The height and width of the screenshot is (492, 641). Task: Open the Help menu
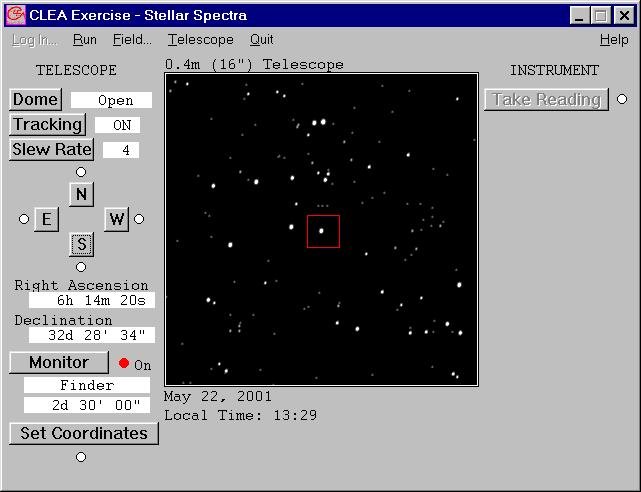coord(613,40)
